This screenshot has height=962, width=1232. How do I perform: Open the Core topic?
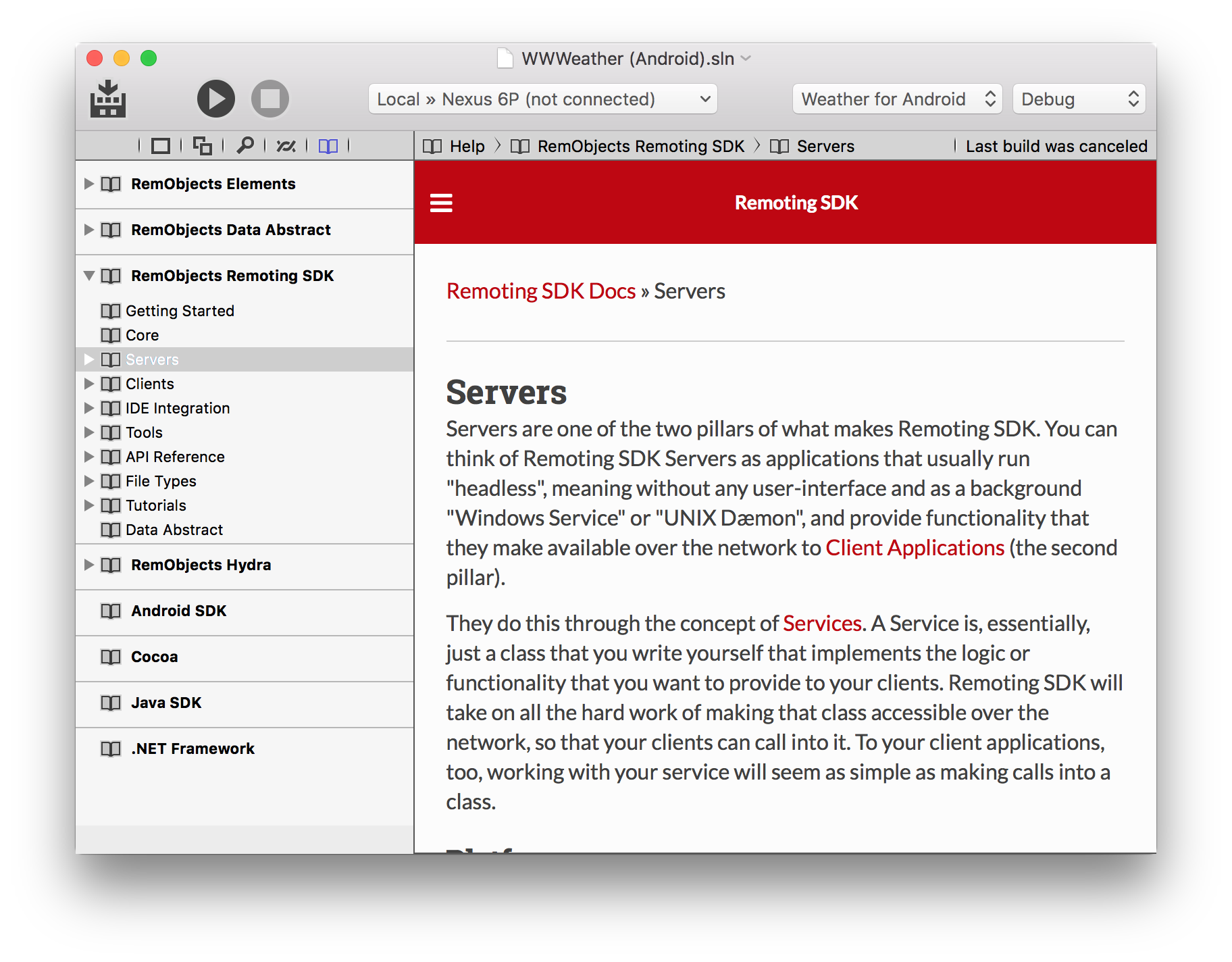click(142, 335)
